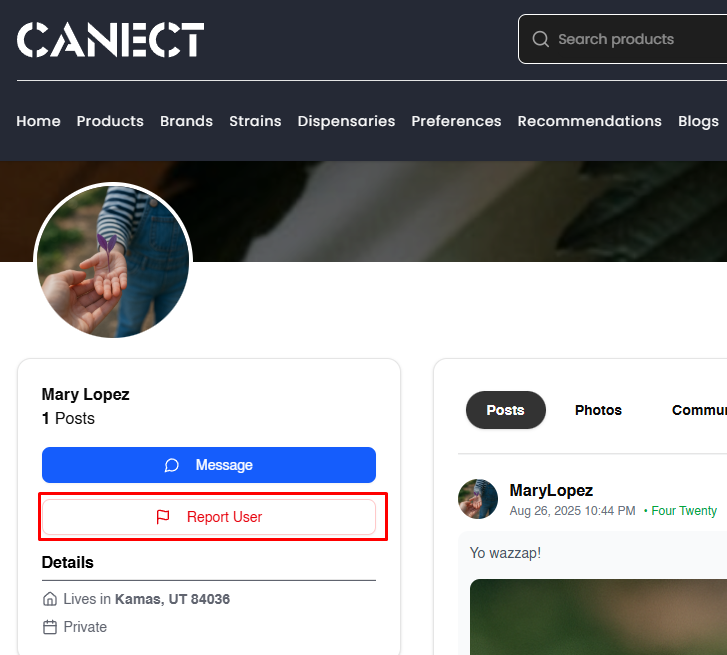Click the '1 Posts' count text

68,418
